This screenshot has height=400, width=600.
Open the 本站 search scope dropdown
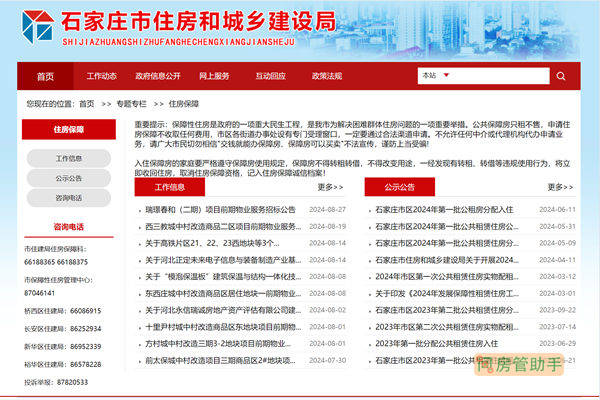(435, 75)
